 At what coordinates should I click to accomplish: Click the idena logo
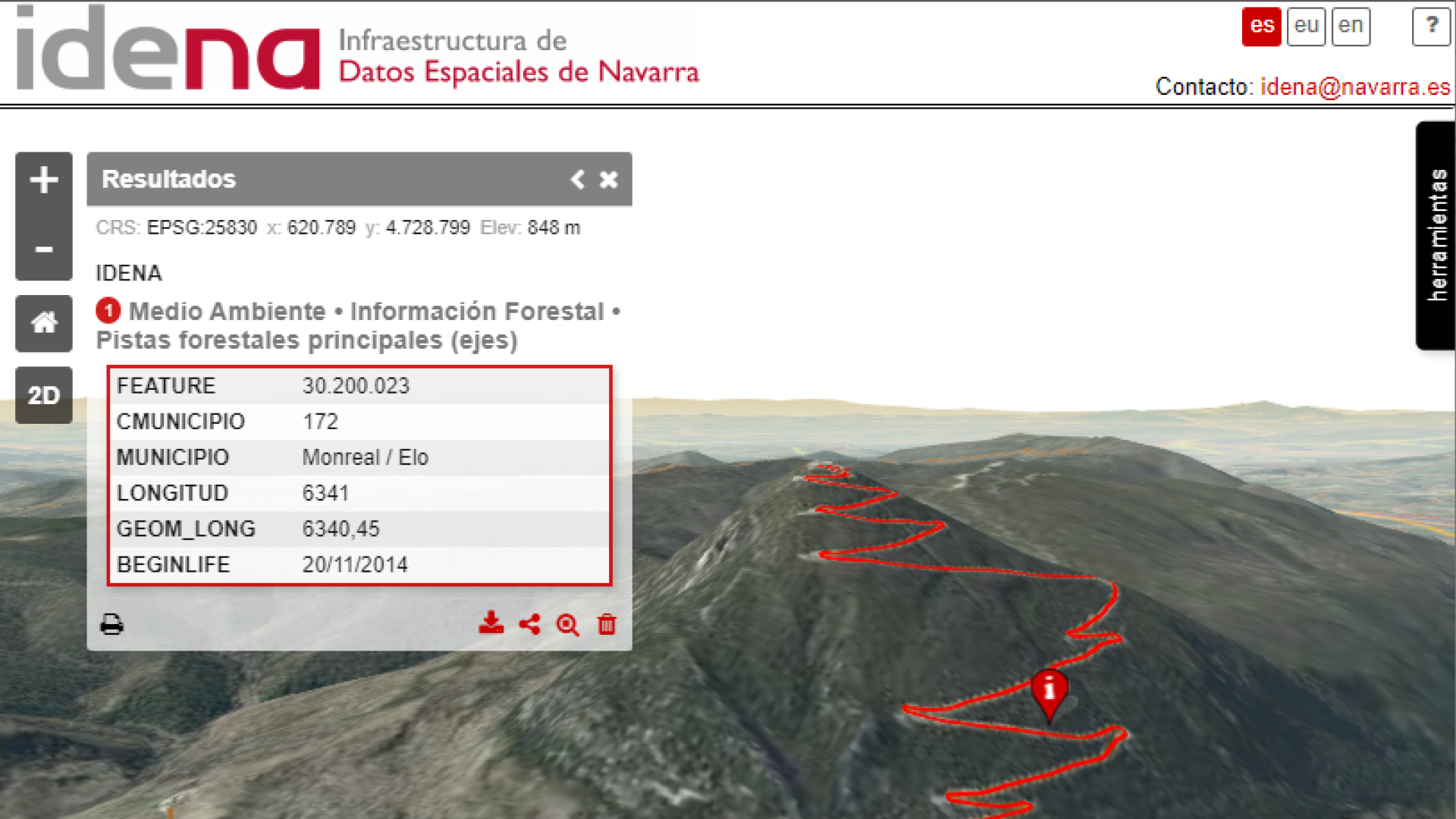coord(168,49)
